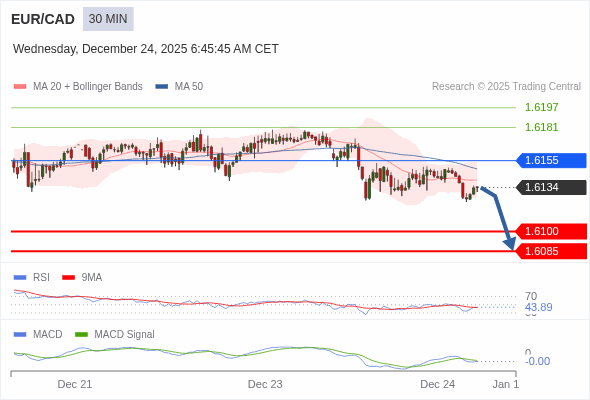
Task: Click the RSI legend label
Action: tap(41, 278)
